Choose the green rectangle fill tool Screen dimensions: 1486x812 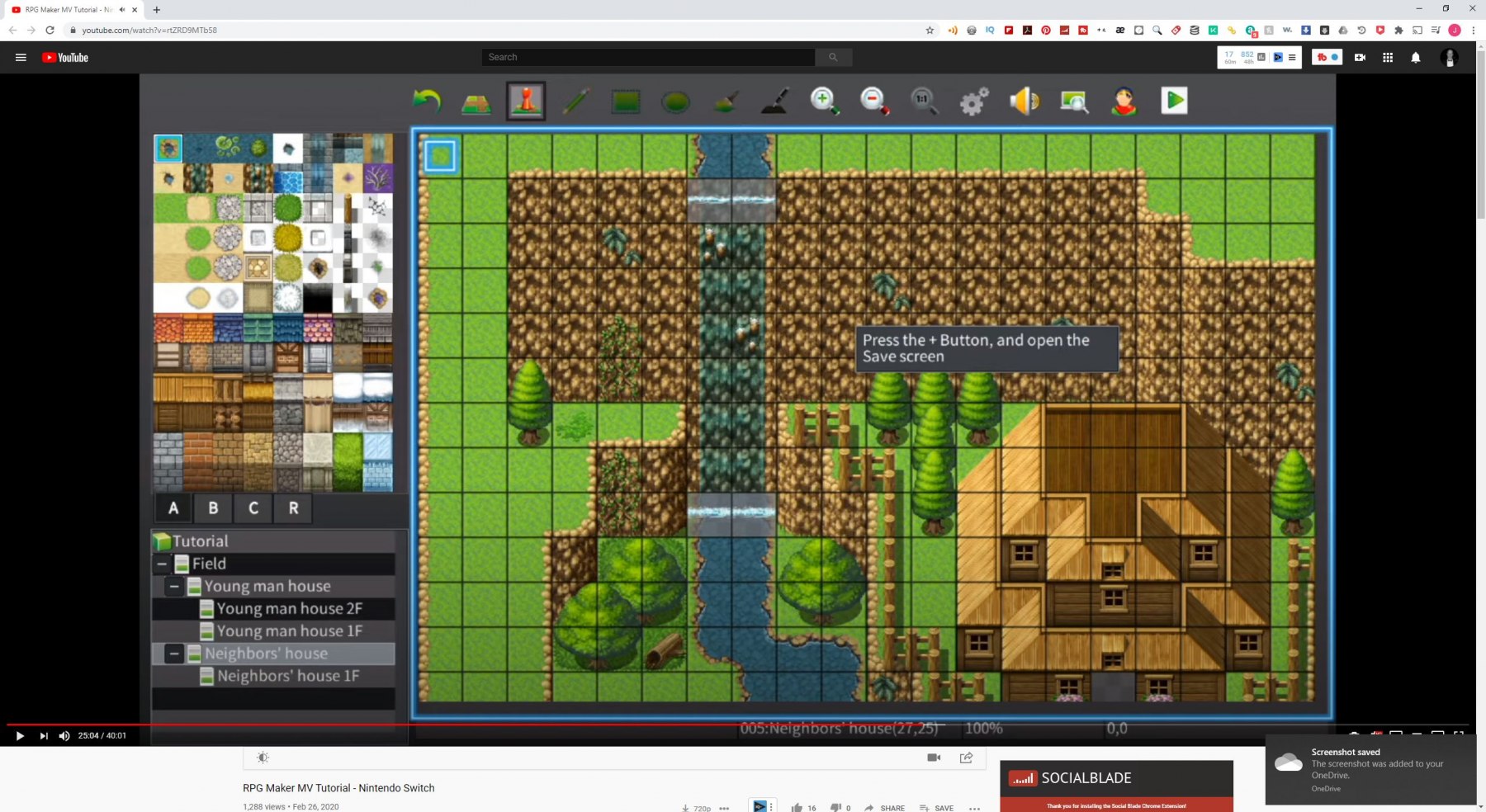(x=626, y=101)
